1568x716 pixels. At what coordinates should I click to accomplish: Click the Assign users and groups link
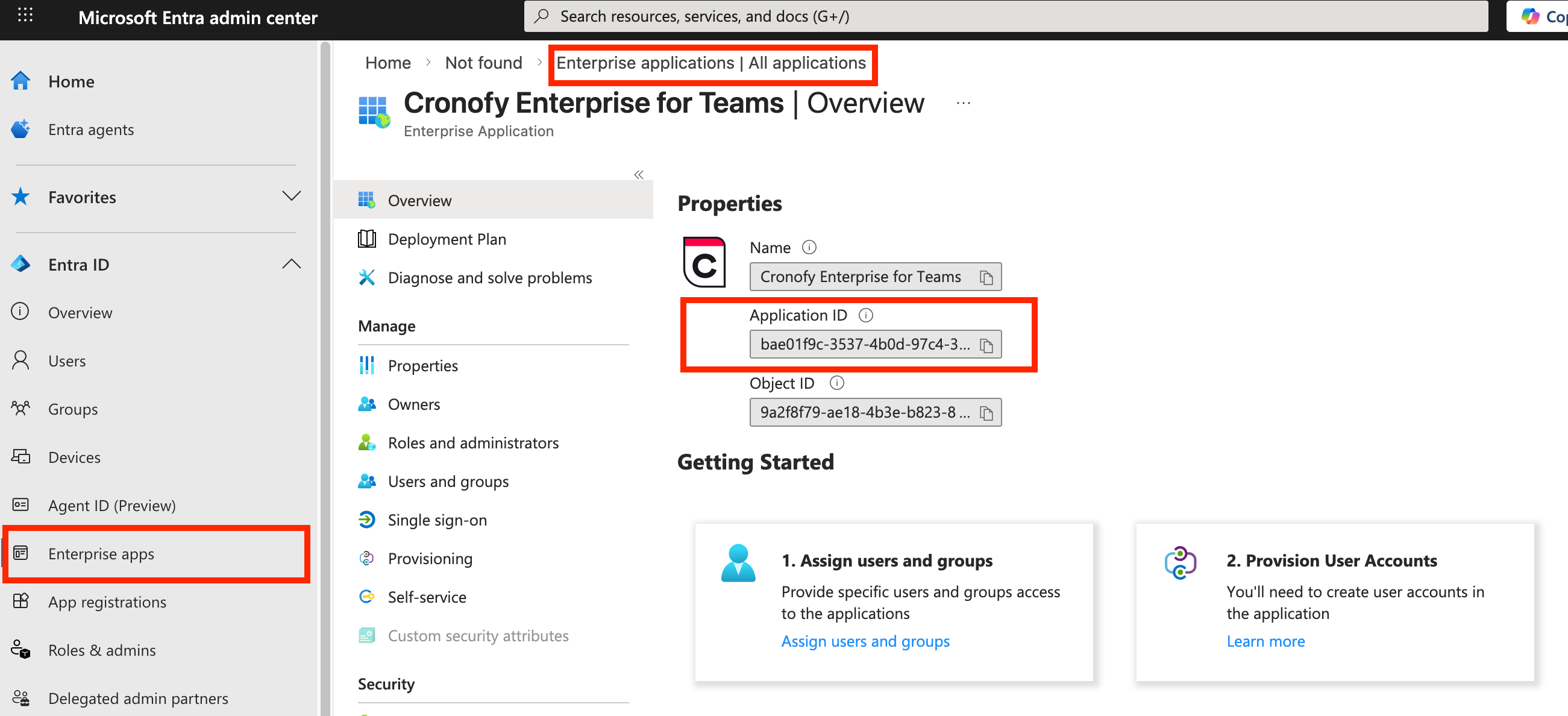click(864, 641)
